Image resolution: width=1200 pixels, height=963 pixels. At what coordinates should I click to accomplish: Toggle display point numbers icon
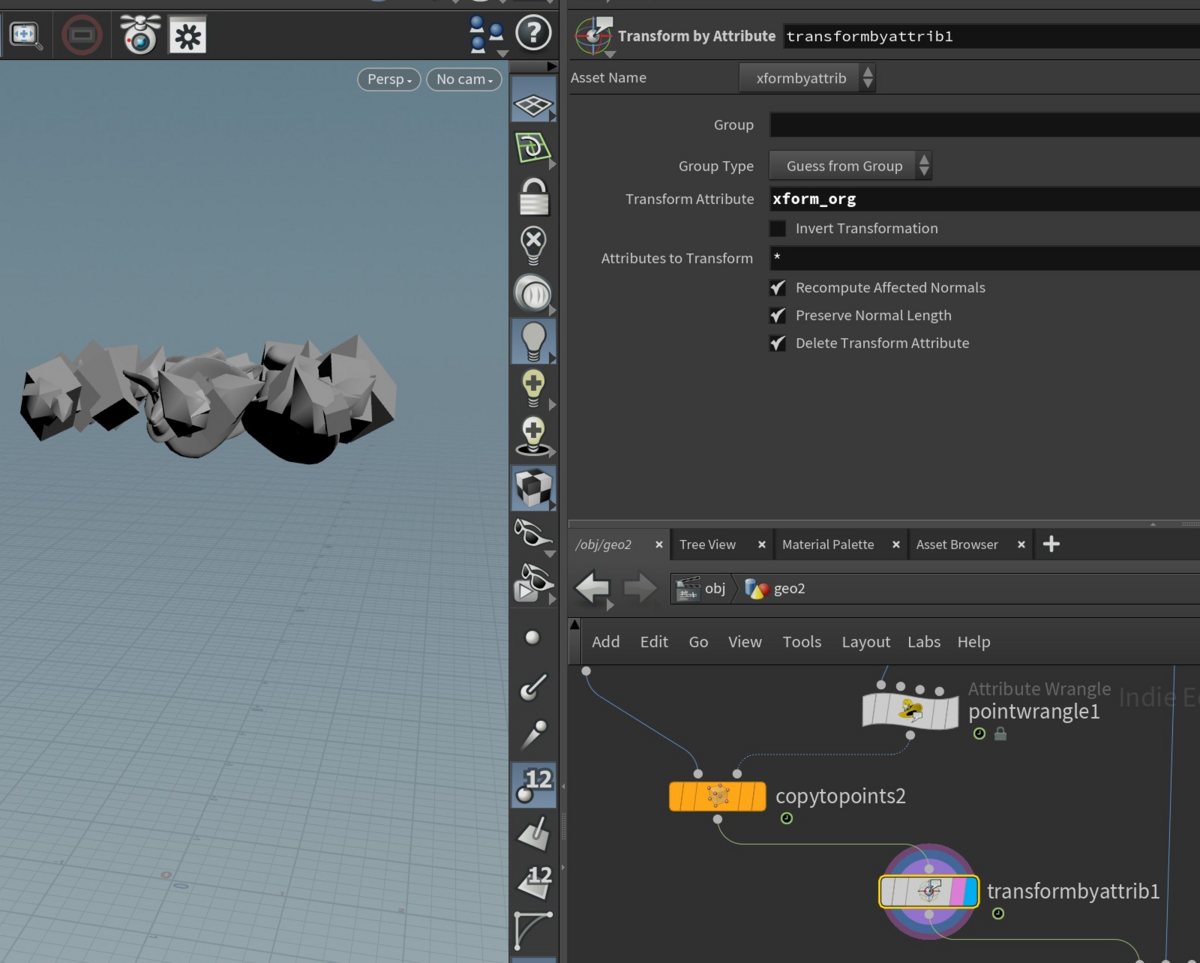pos(533,785)
